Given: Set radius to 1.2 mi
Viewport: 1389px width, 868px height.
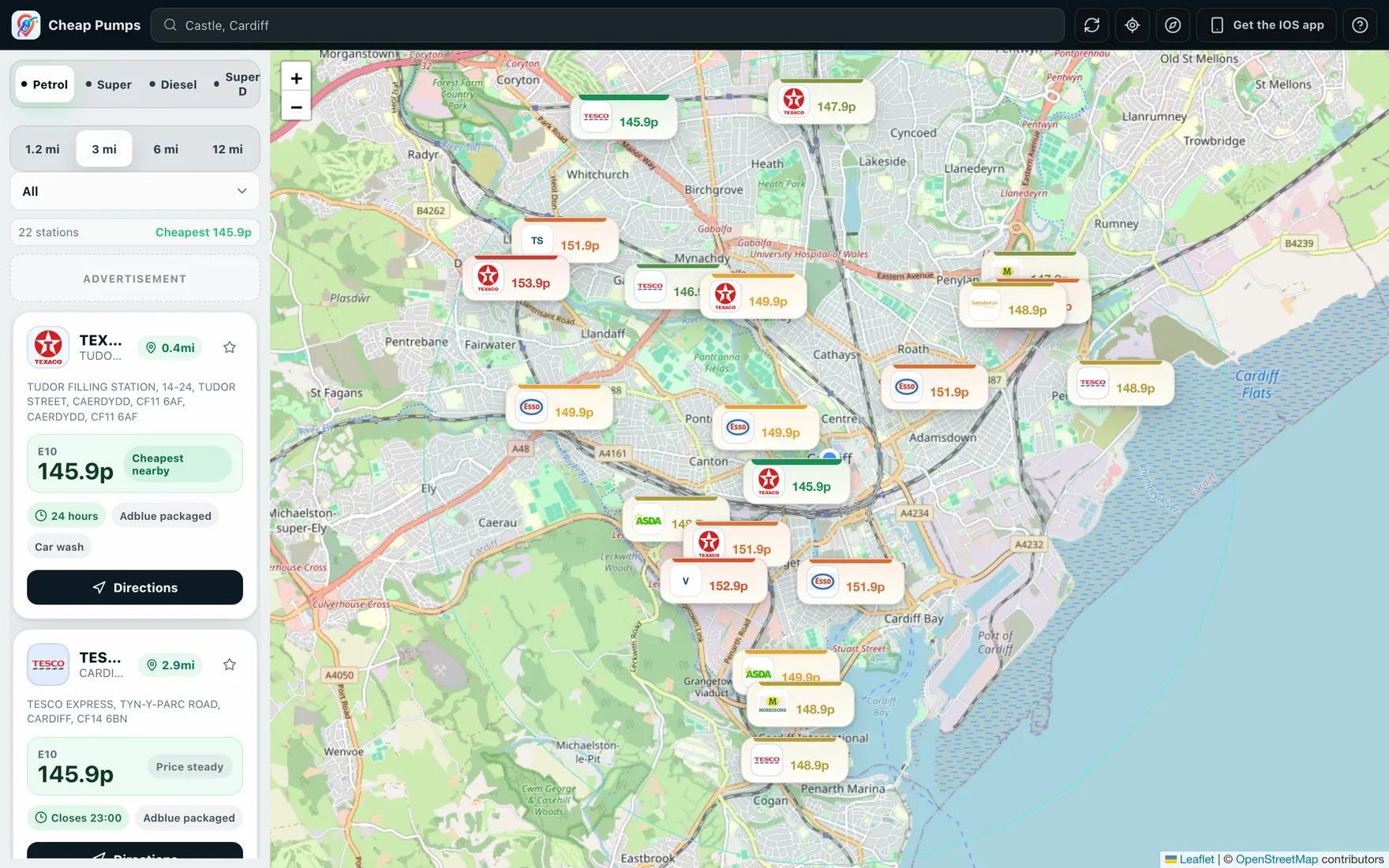Looking at the screenshot, I should (43, 149).
